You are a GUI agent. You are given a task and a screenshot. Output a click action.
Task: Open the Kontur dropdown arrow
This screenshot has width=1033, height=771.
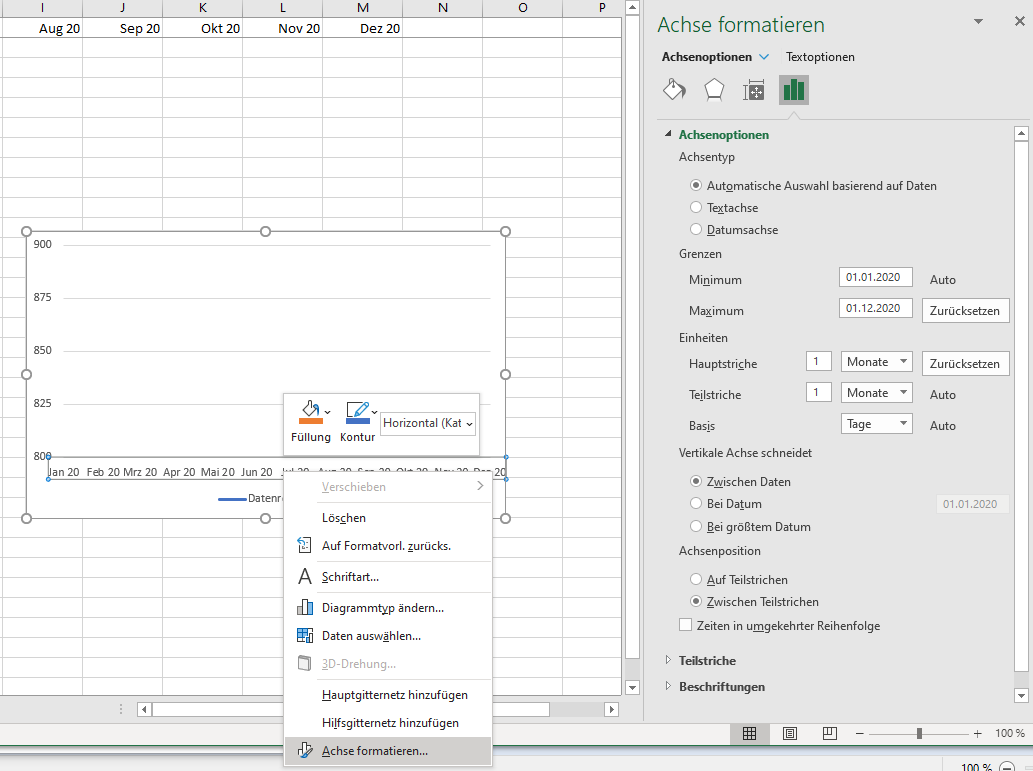(374, 413)
